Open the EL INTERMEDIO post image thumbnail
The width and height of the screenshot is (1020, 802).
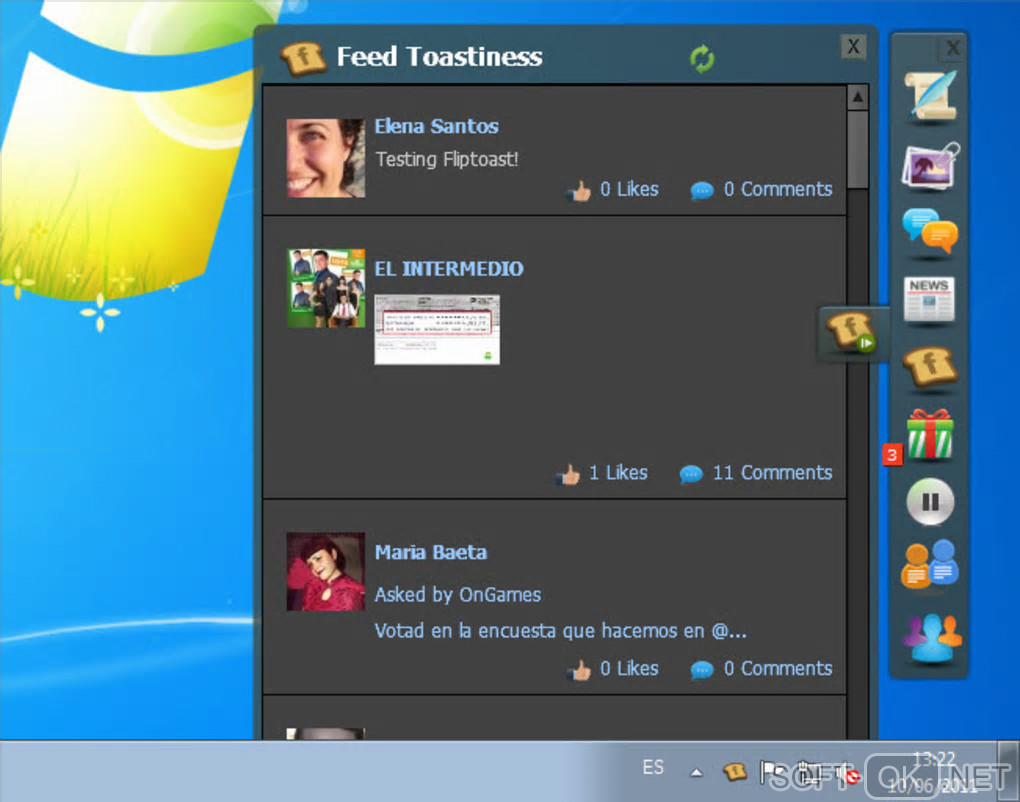click(x=437, y=330)
